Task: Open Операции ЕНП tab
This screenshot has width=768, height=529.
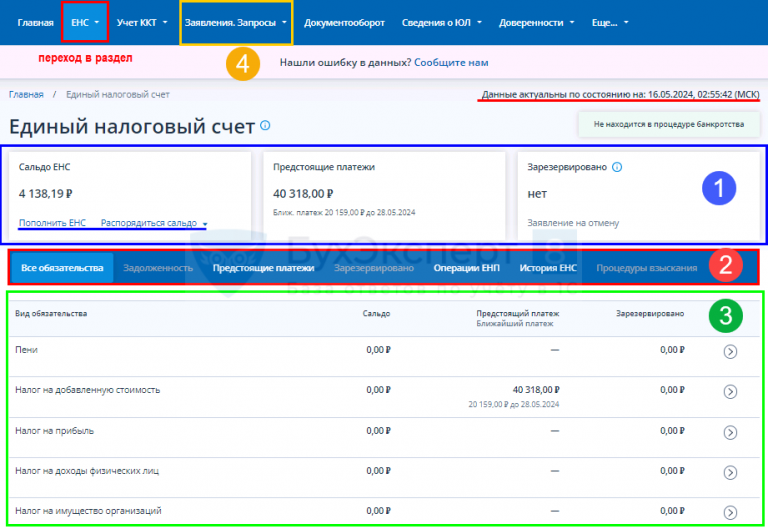Action: point(466,268)
